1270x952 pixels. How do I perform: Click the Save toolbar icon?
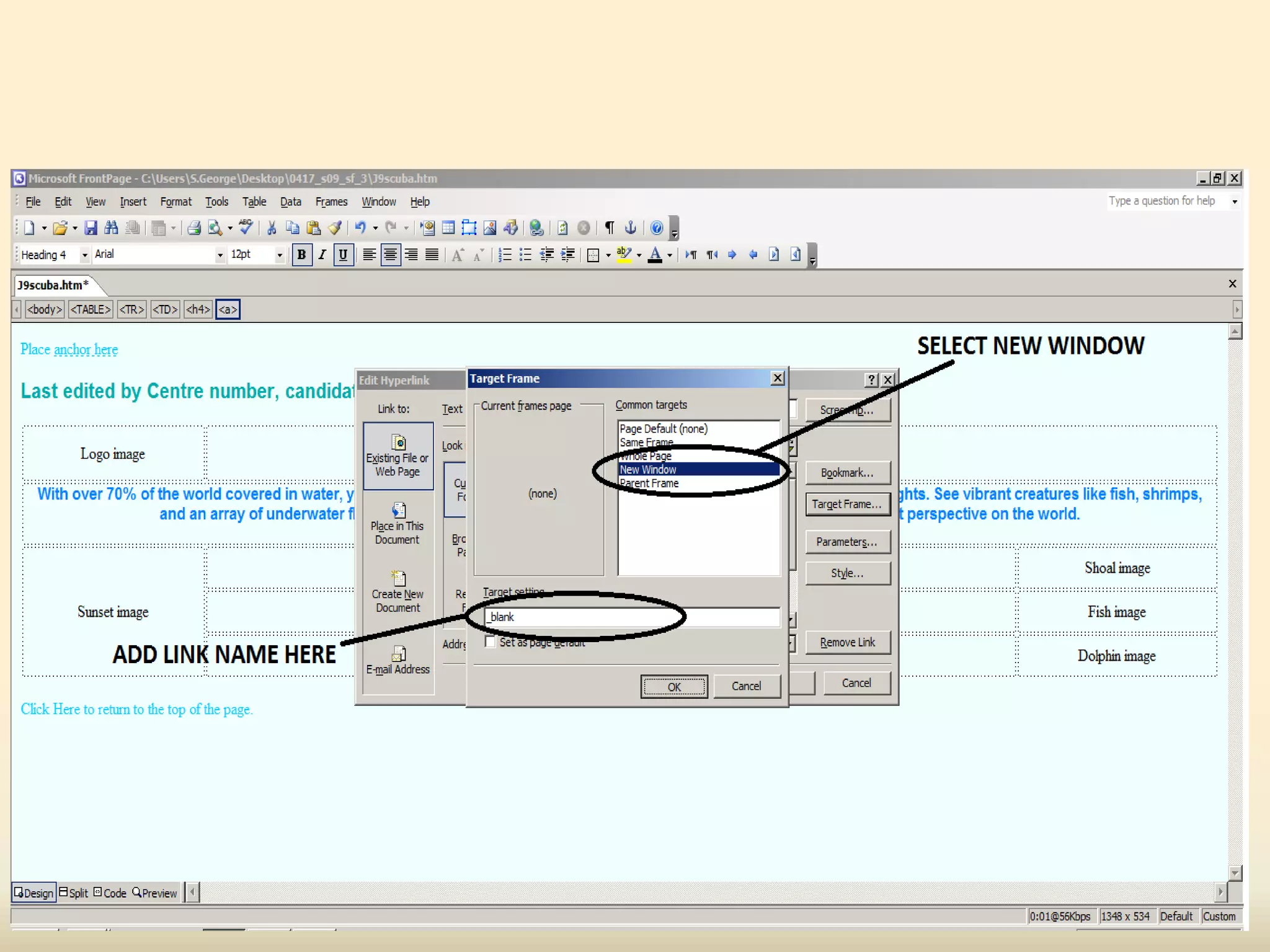click(91, 228)
